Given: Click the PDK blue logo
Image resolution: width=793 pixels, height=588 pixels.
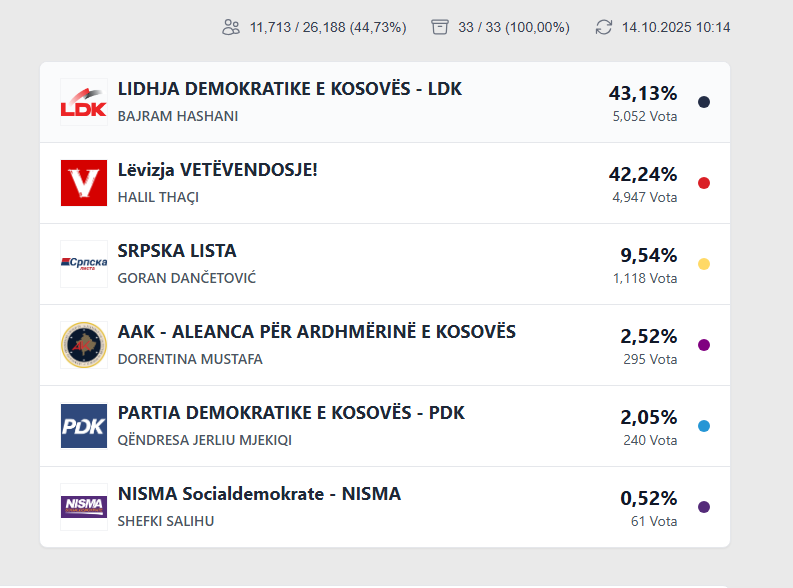Looking at the screenshot, I should (x=83, y=426).
